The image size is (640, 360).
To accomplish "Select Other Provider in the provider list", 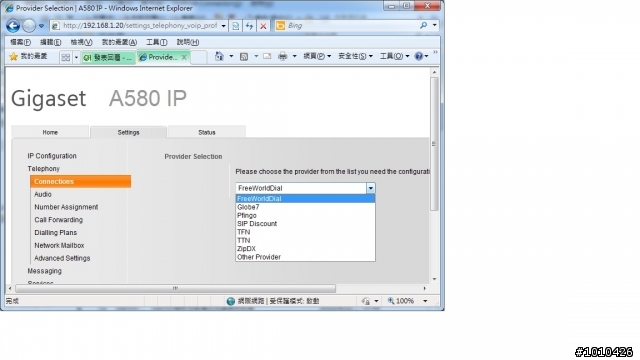I will [x=305, y=257].
